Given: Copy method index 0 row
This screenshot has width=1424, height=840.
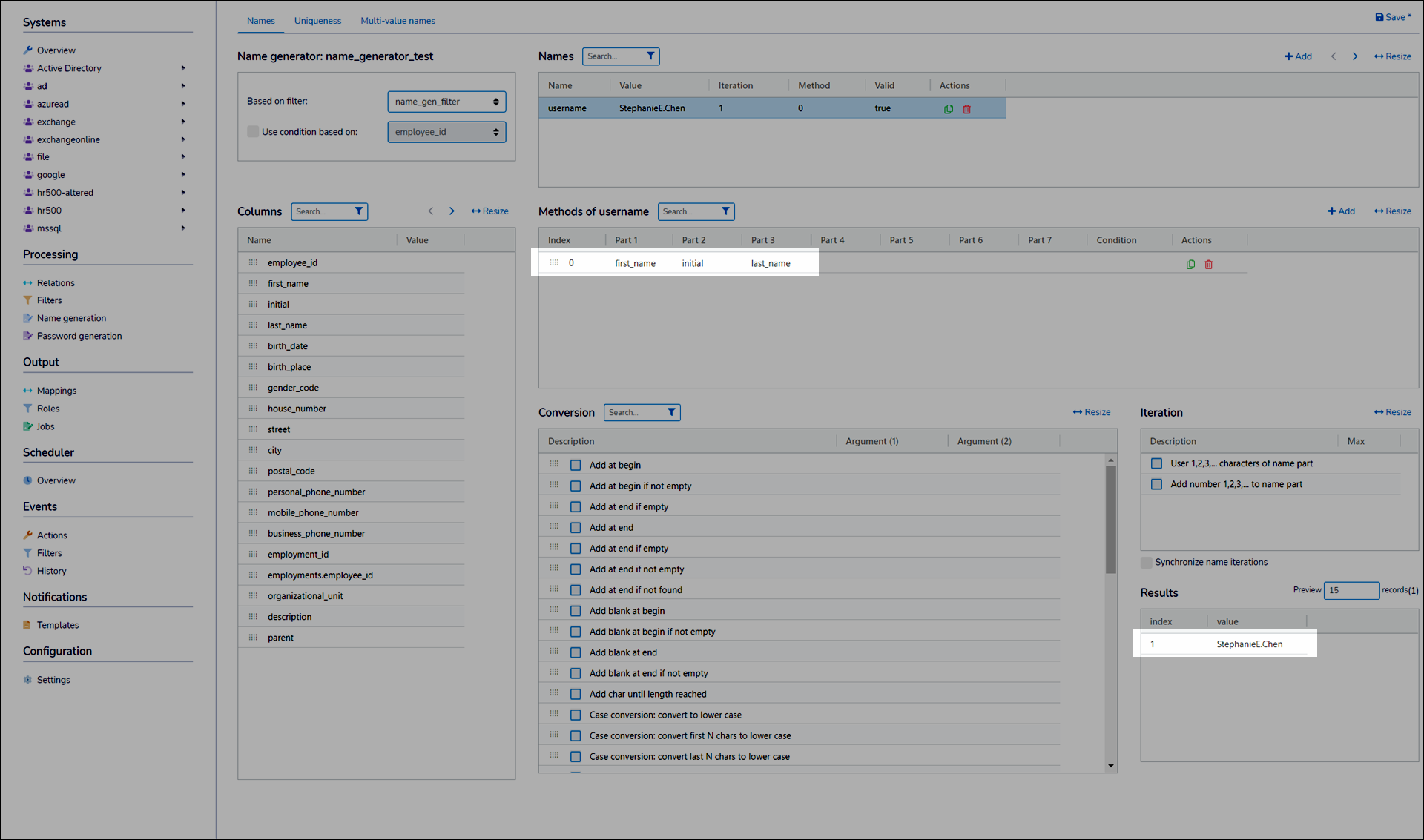Looking at the screenshot, I should 1190,264.
